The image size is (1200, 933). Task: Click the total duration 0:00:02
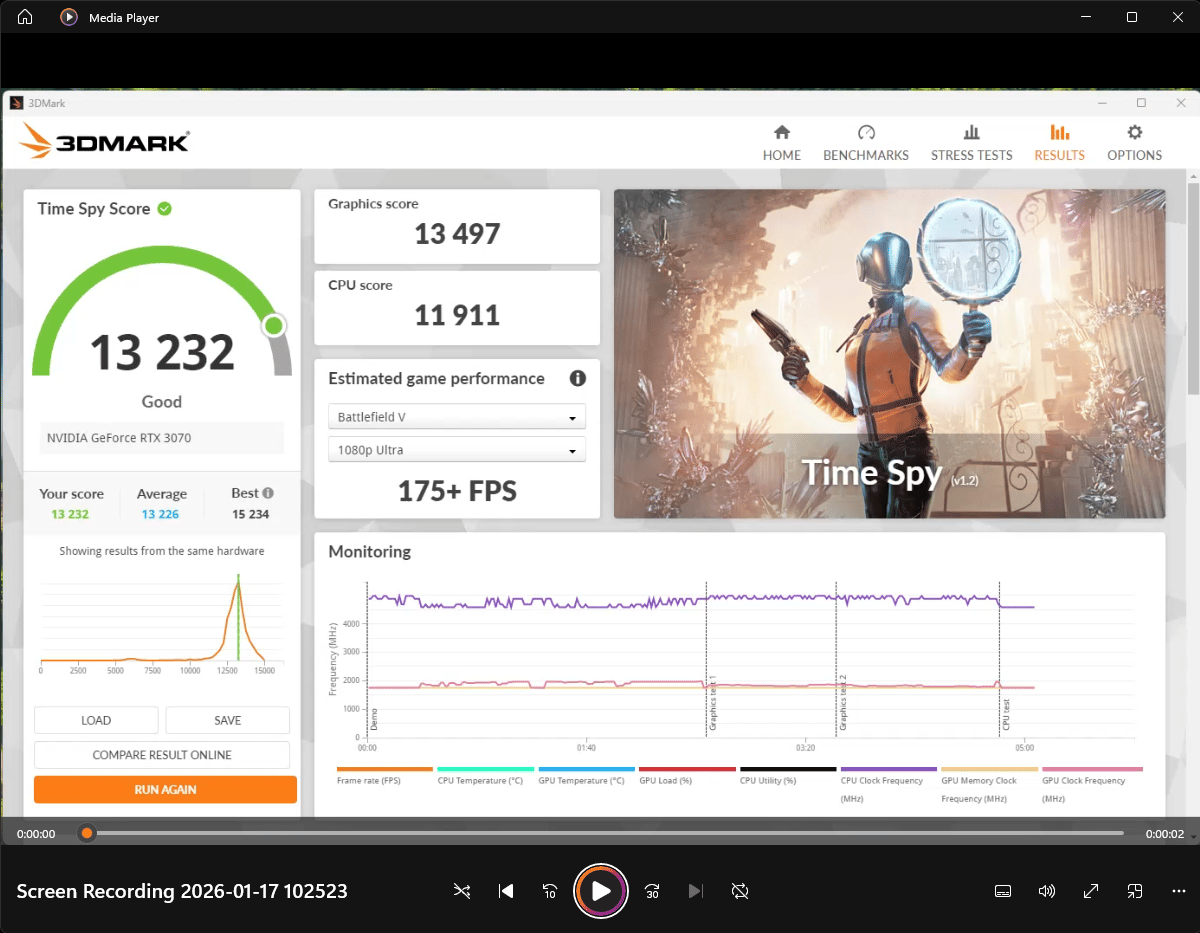tap(1165, 834)
